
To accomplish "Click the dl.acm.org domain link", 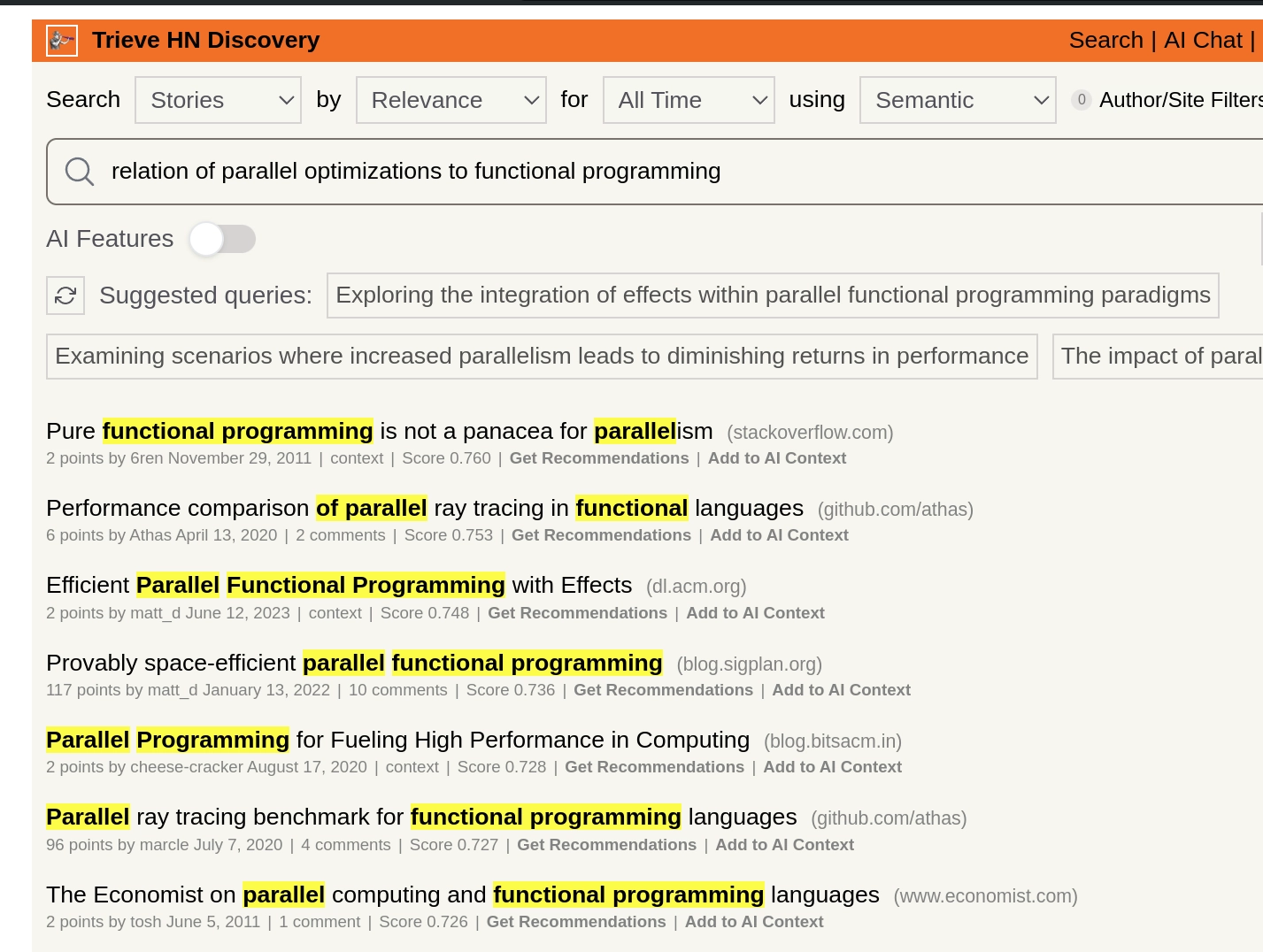I will pos(697,587).
